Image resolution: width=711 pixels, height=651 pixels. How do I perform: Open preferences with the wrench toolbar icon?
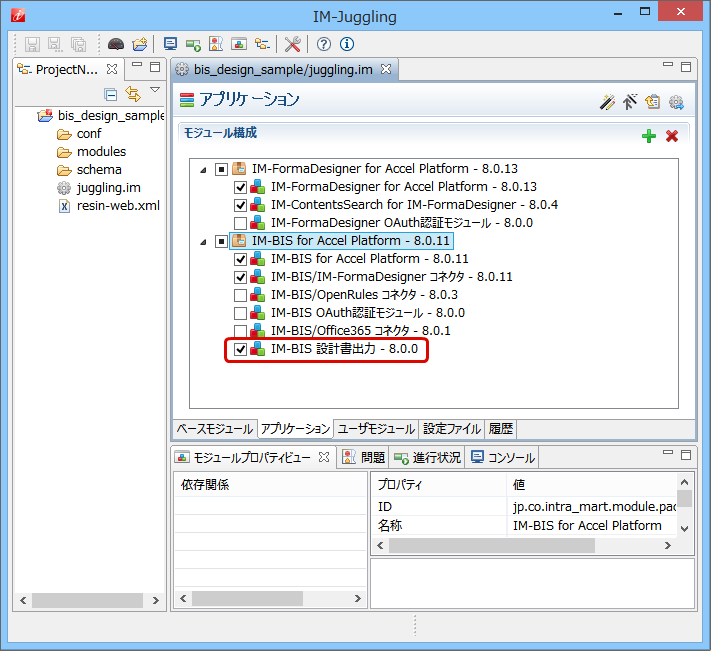[x=292, y=44]
